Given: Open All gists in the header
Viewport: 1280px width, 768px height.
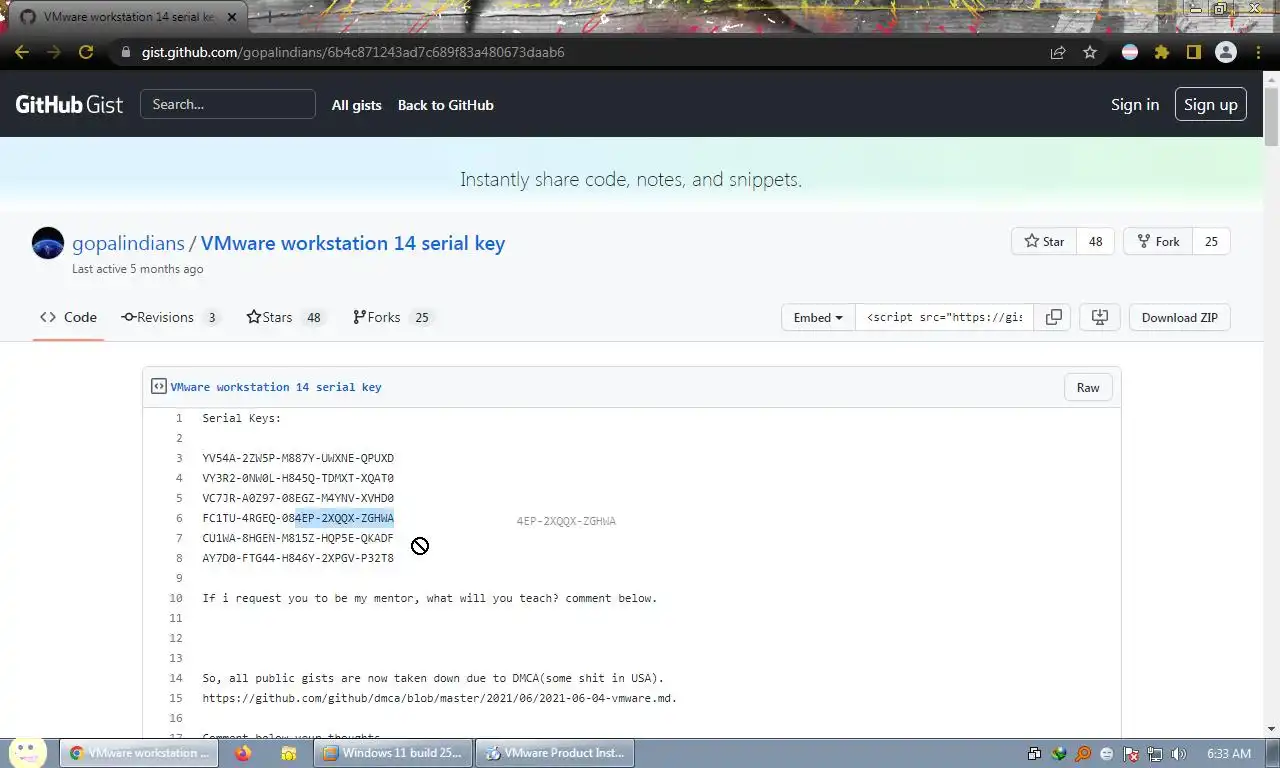Looking at the screenshot, I should [x=357, y=105].
